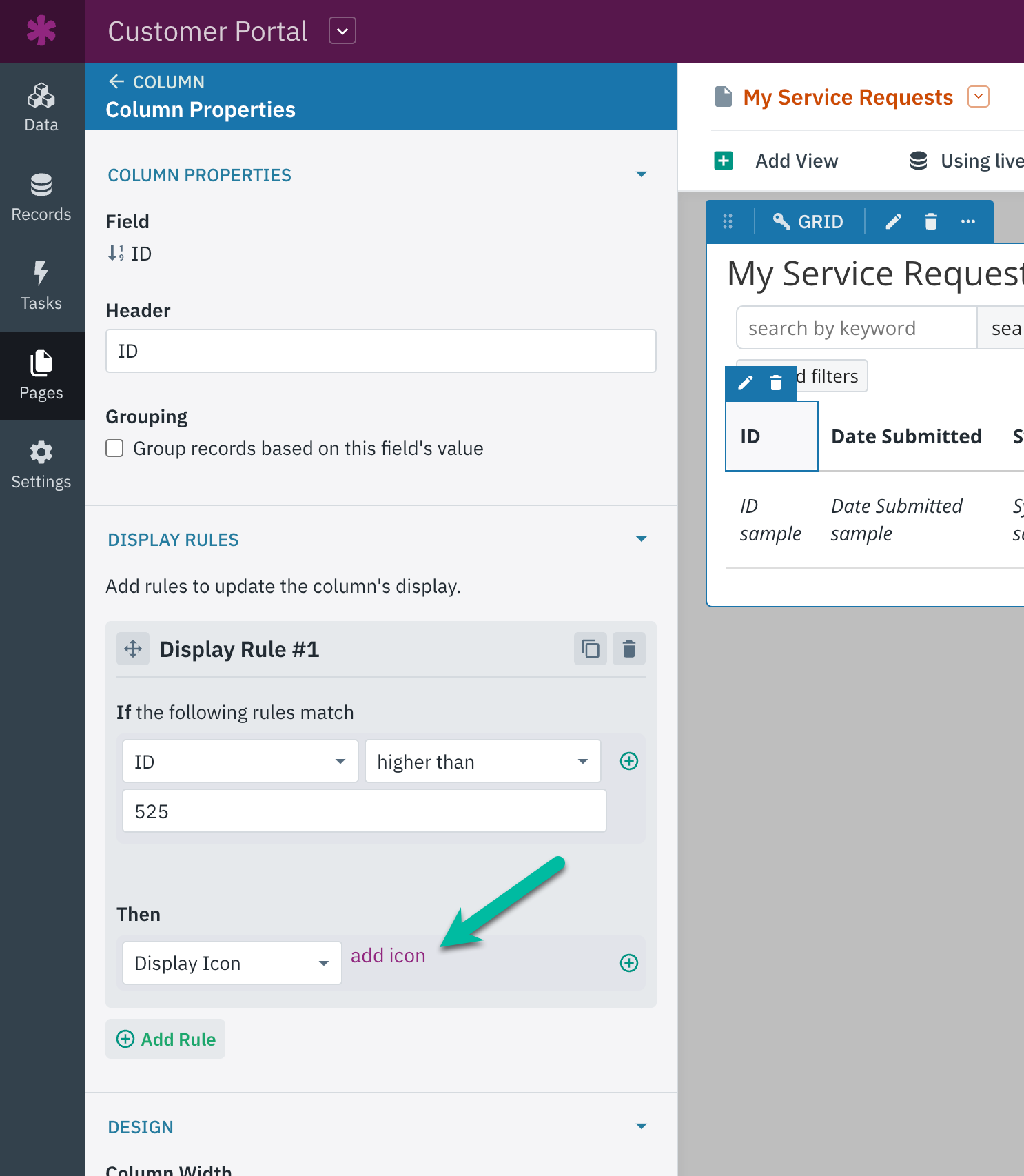Click the drag handle of Display Rule #1
1024x1176 pixels.
pos(133,649)
